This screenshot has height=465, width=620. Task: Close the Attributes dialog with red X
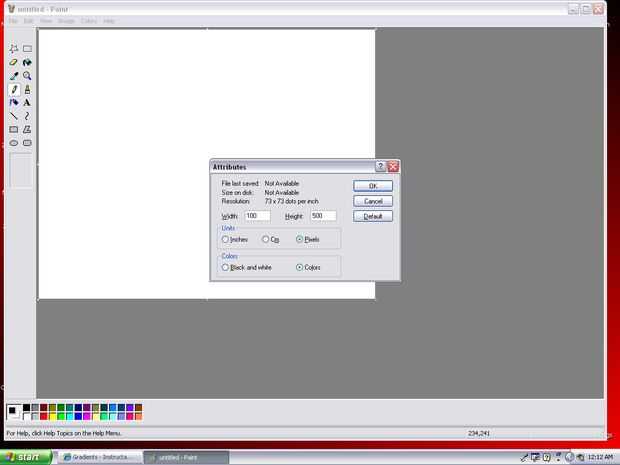click(x=393, y=166)
